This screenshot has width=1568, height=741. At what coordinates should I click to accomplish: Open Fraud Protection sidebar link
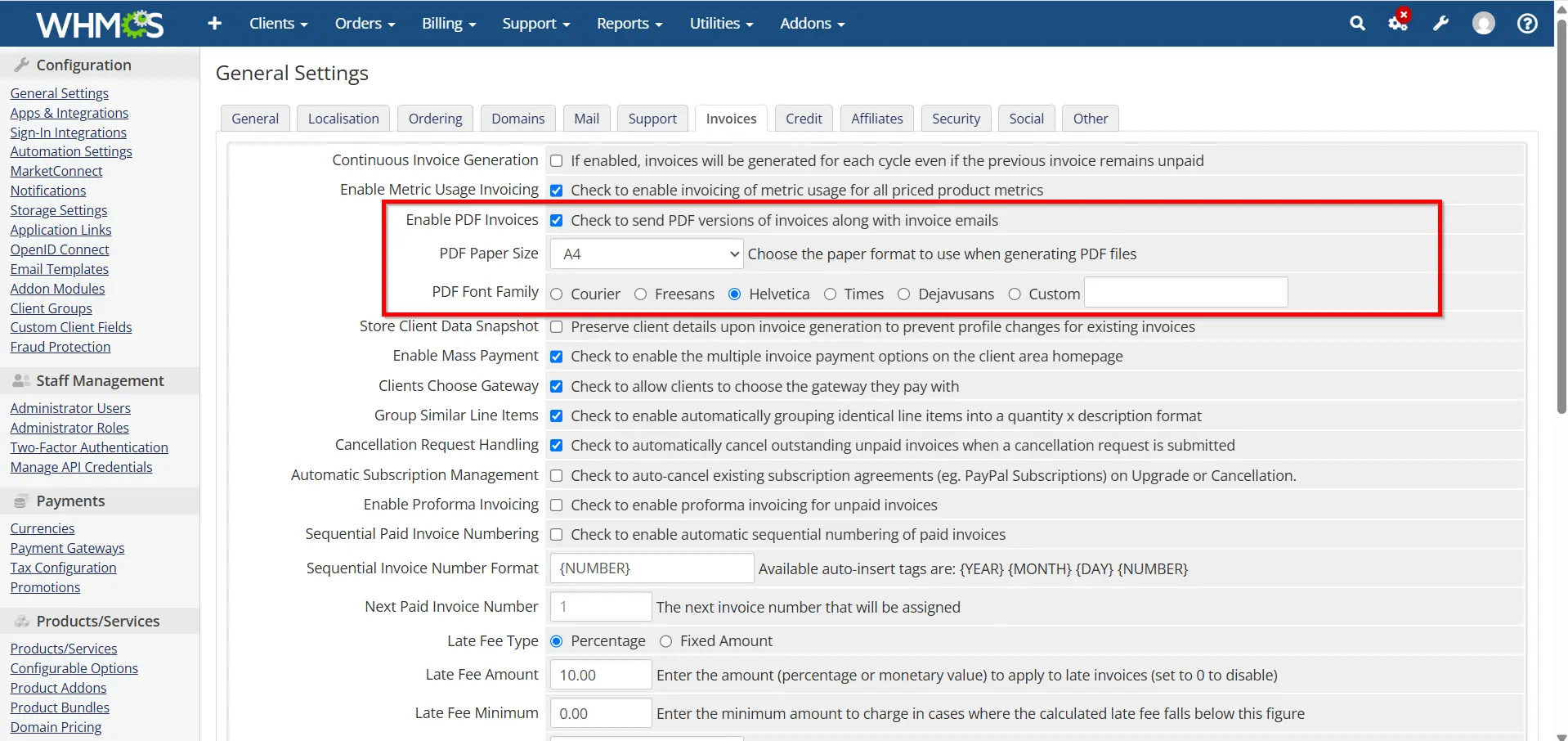pyautogui.click(x=60, y=347)
